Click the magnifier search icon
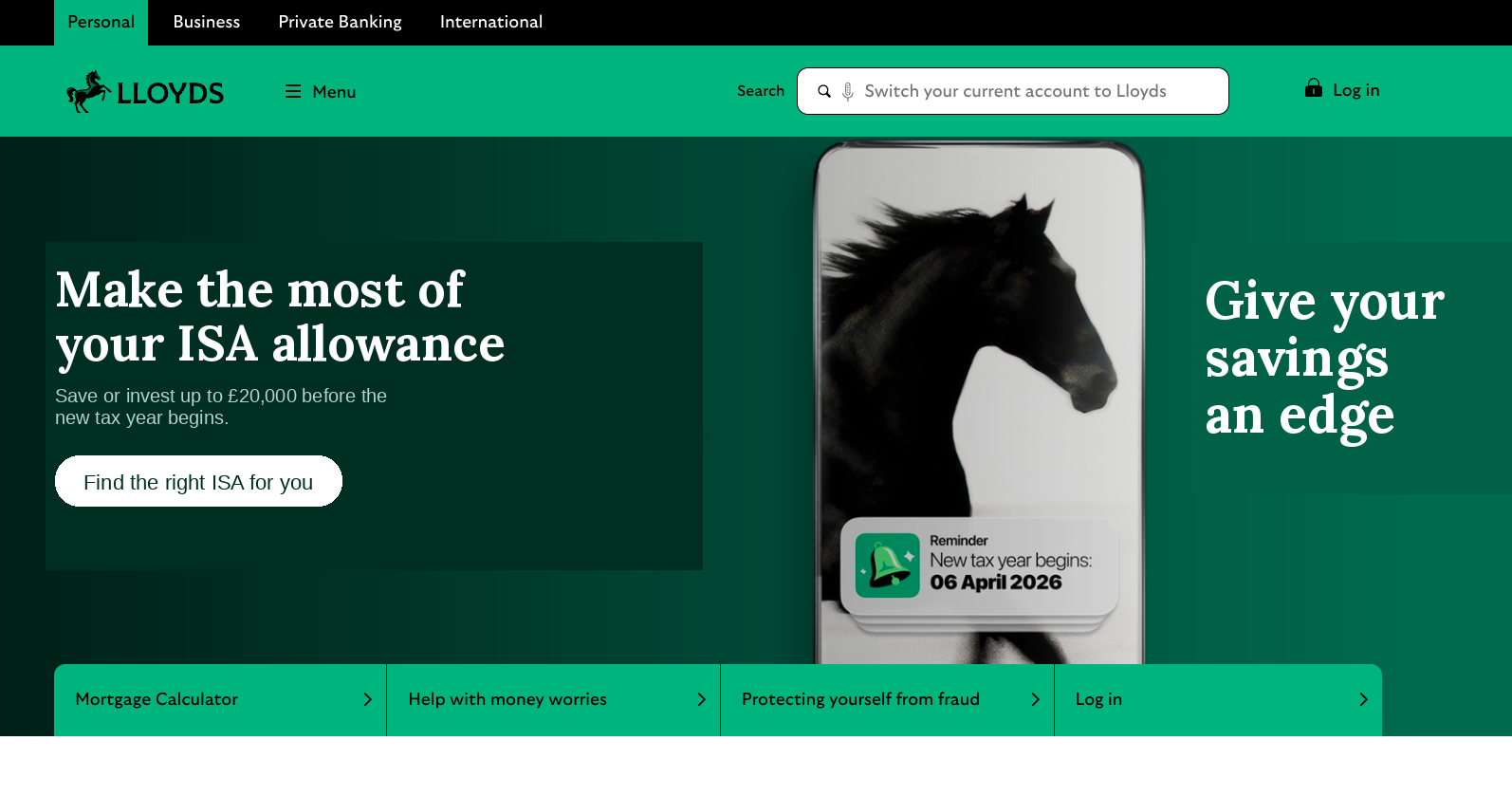 (824, 91)
